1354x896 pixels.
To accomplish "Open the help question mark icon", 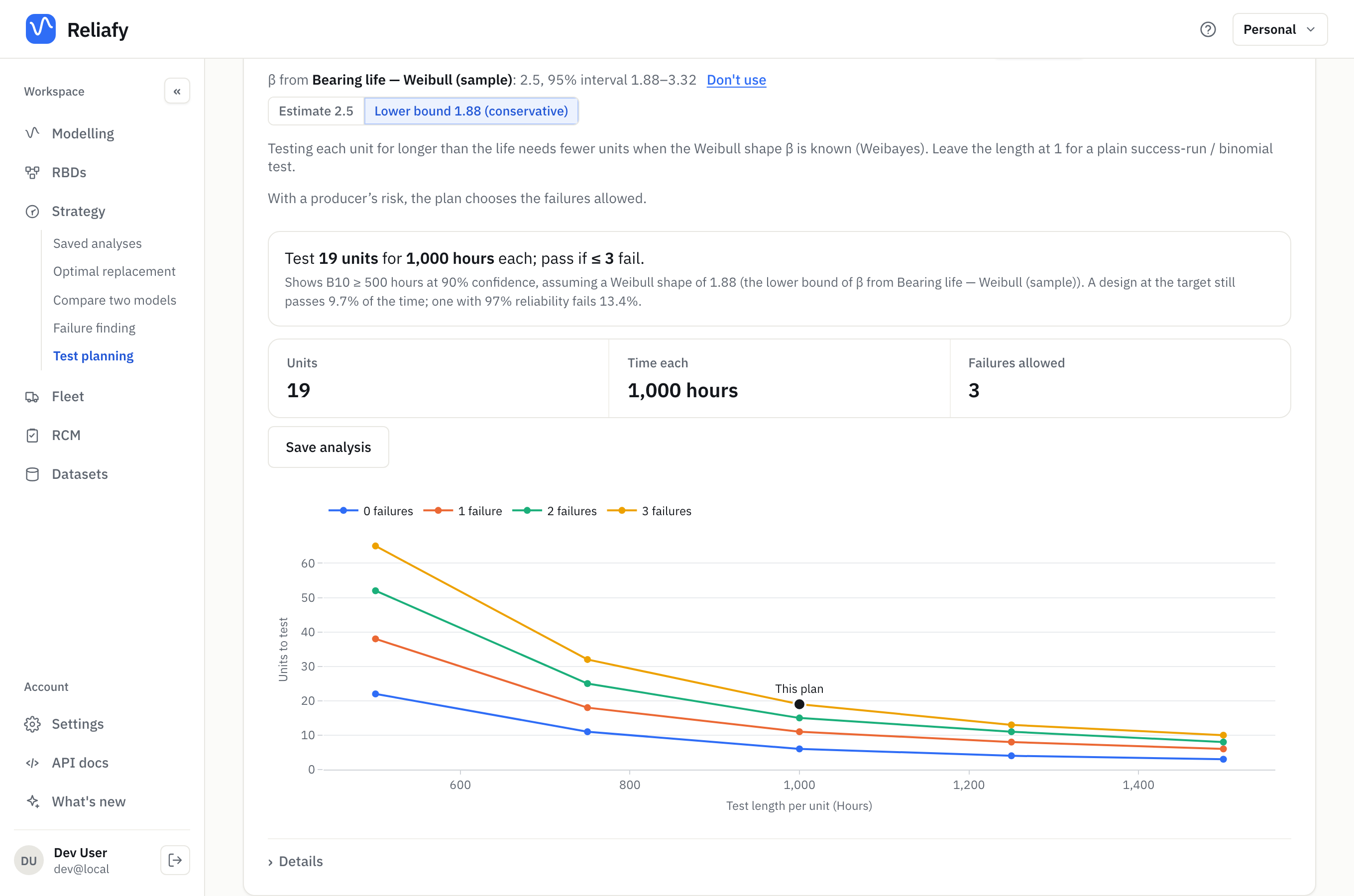I will point(1208,29).
